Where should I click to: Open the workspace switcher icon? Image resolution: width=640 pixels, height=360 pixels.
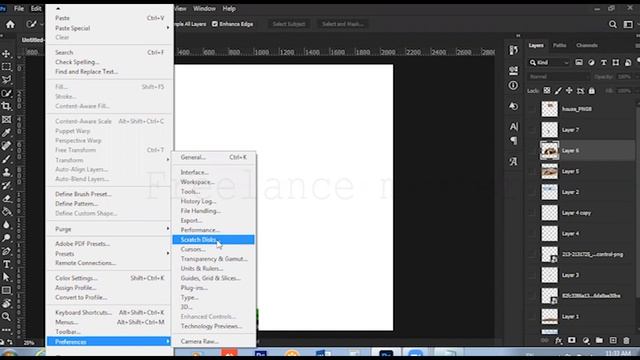coord(628,24)
